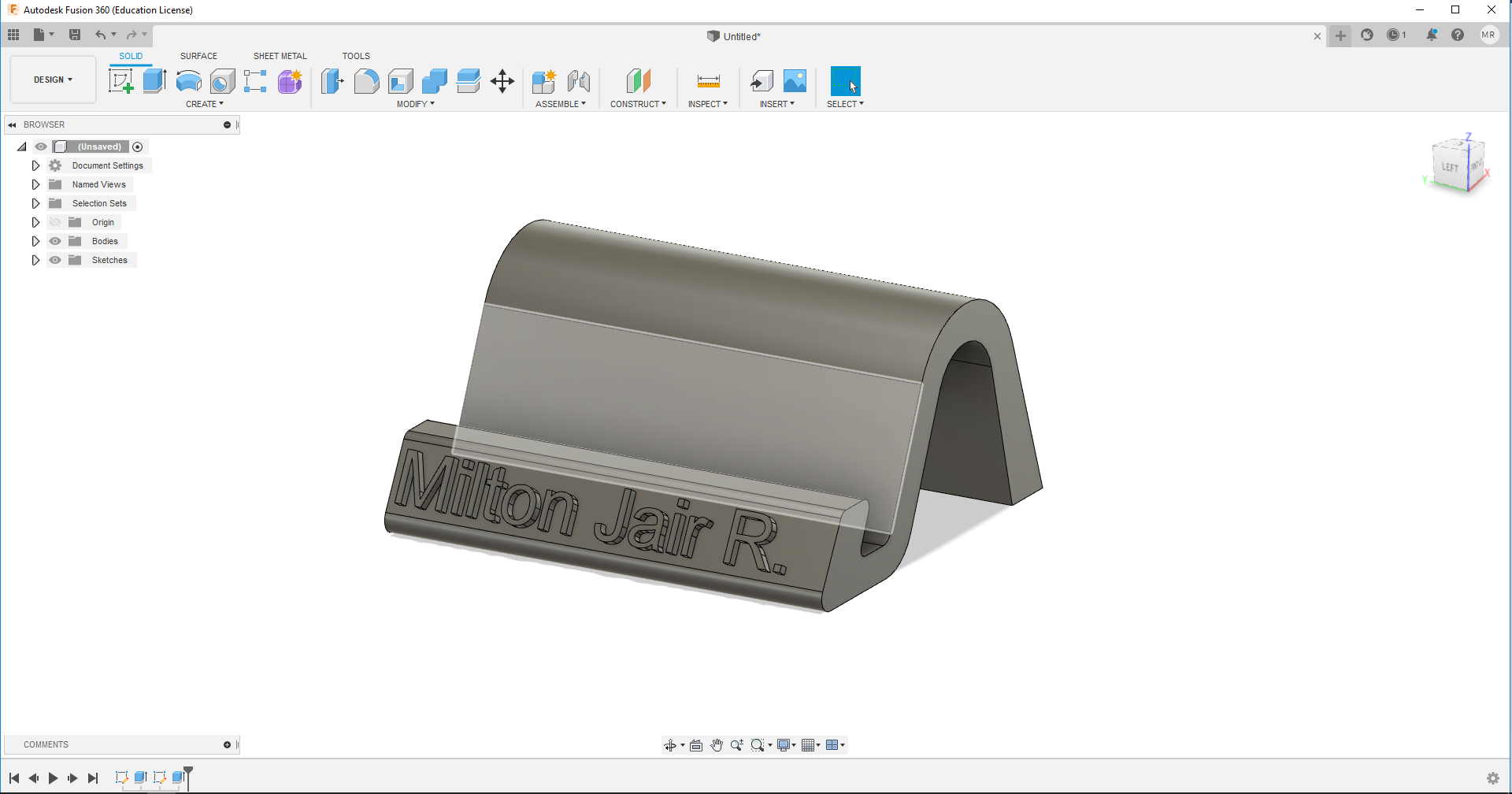This screenshot has height=794, width=1512.
Task: Expand the Bodies folder
Action: [x=35, y=241]
